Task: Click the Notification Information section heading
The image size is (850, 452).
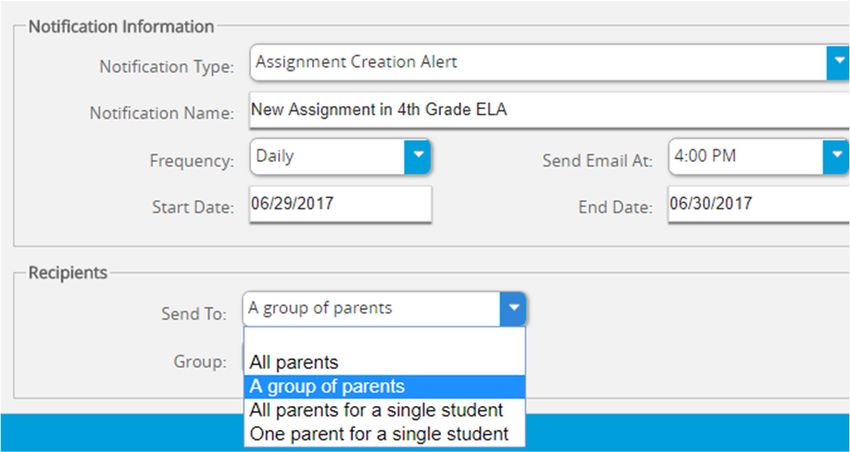Action: (121, 27)
